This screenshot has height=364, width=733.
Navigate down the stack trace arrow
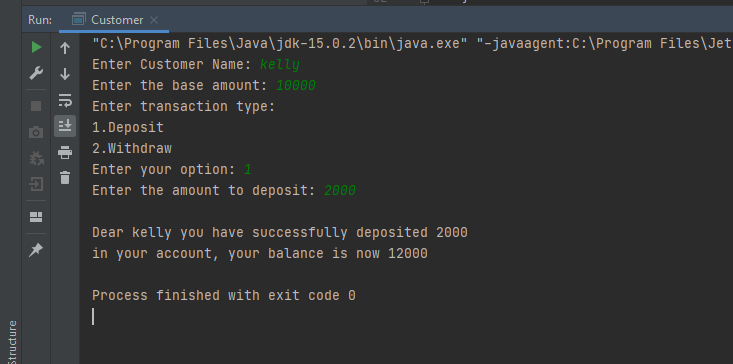coord(65,74)
